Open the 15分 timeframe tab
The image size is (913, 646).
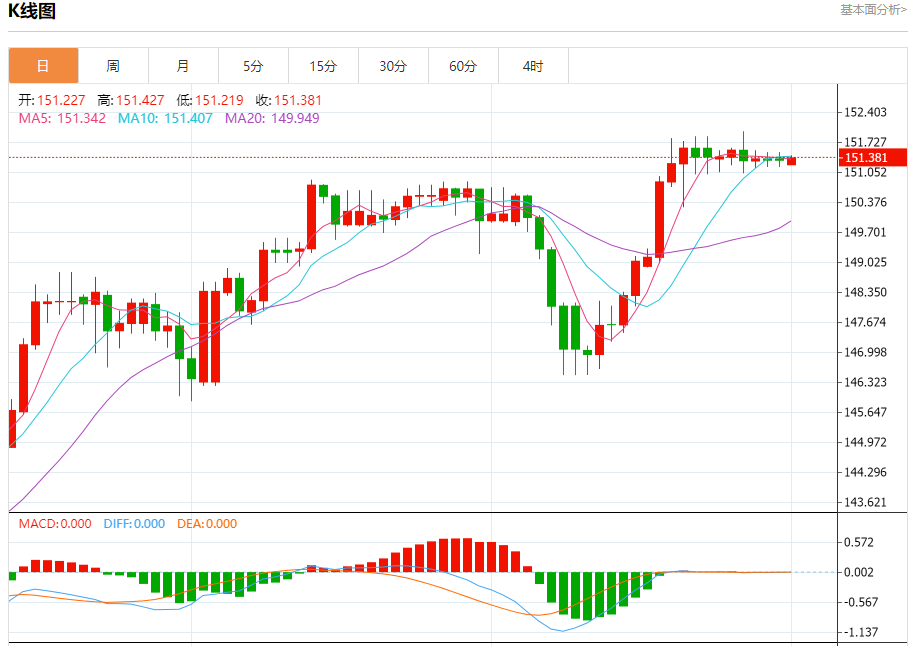[x=323, y=66]
